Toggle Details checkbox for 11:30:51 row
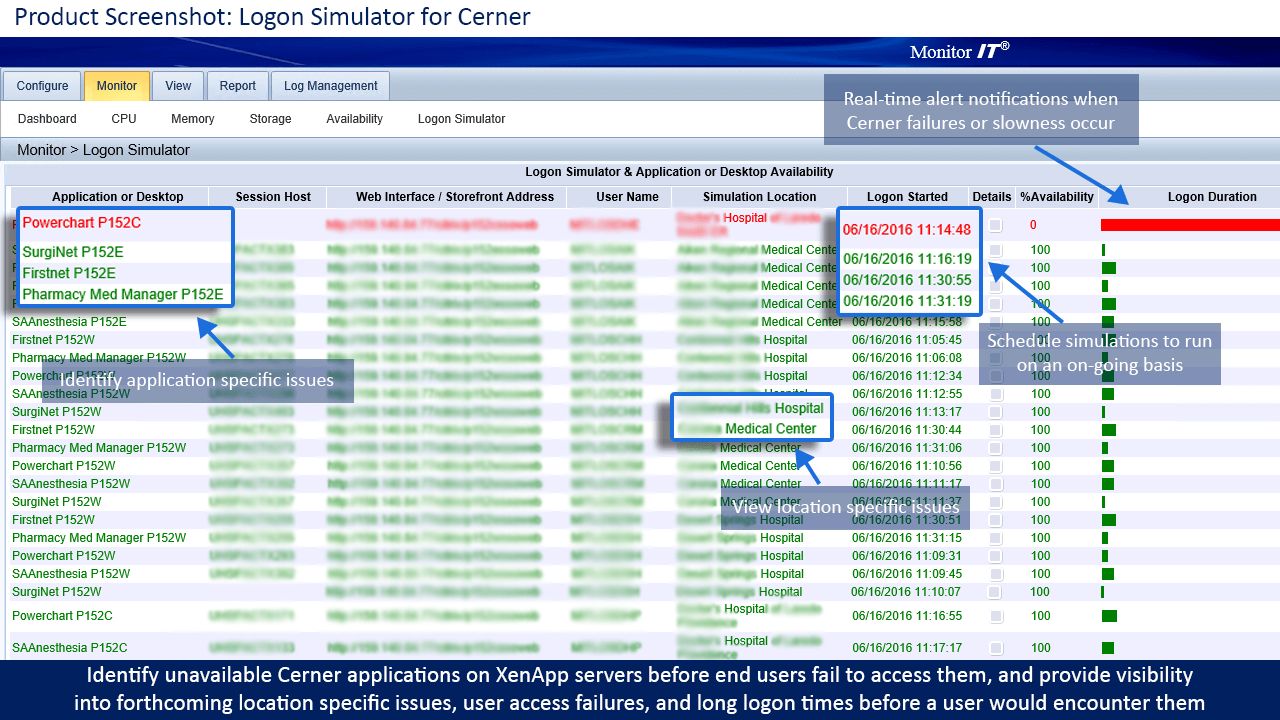The image size is (1280, 720). [995, 520]
